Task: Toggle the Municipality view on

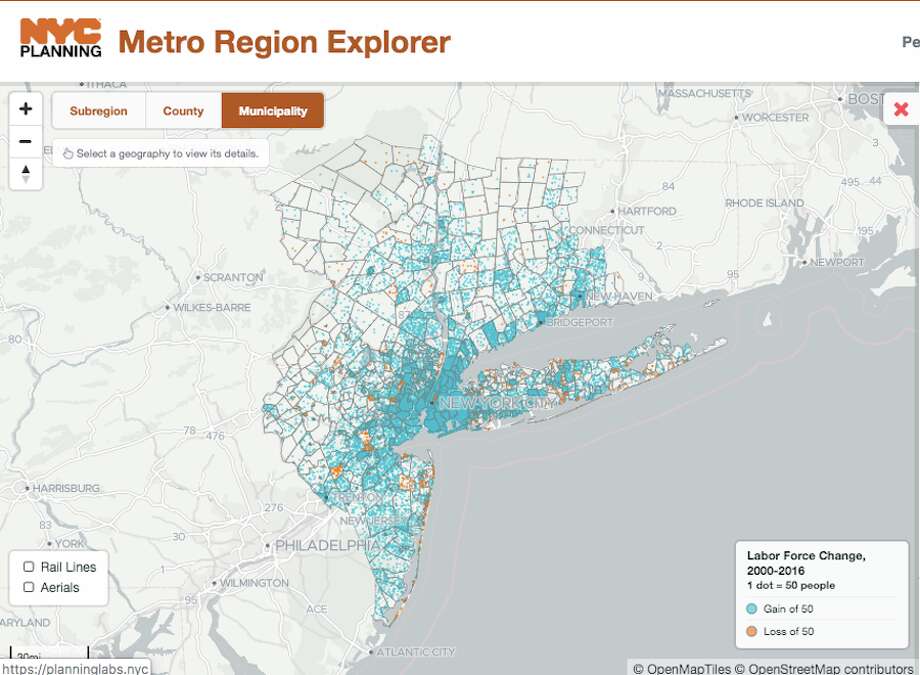Action: [x=272, y=110]
